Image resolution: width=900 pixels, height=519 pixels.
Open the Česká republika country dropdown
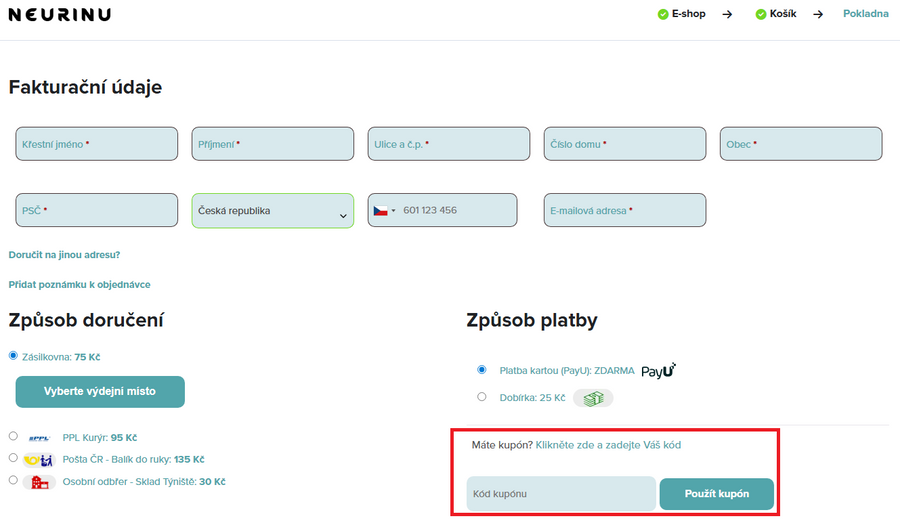272,211
